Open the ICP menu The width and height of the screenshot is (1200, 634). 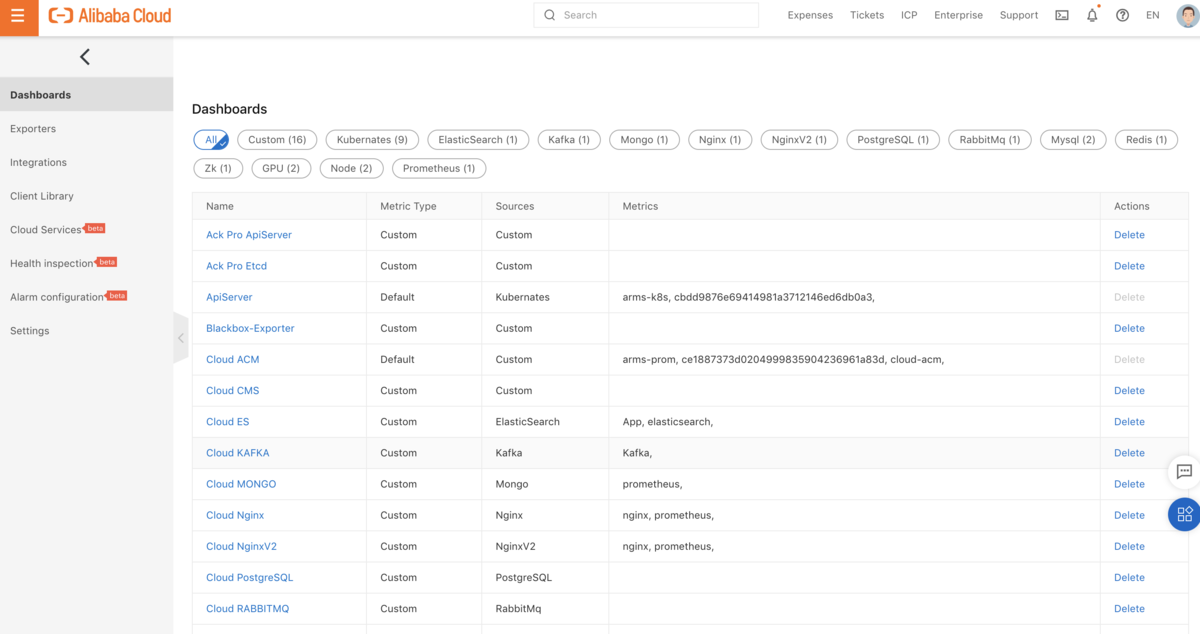click(909, 15)
